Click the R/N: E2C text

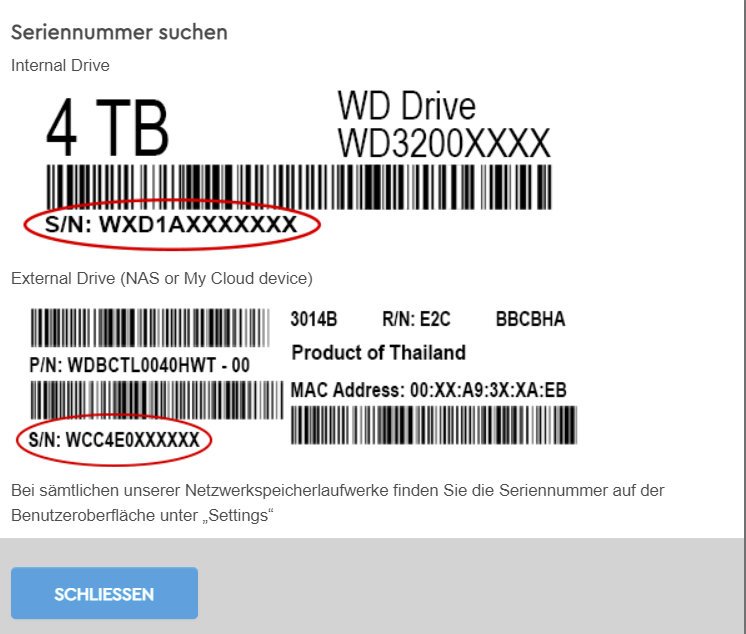pos(416,319)
